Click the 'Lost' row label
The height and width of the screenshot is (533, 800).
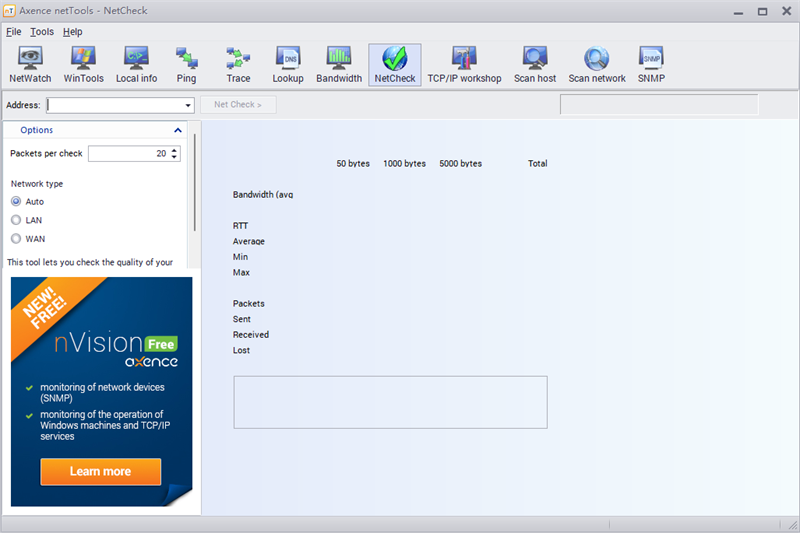click(241, 350)
